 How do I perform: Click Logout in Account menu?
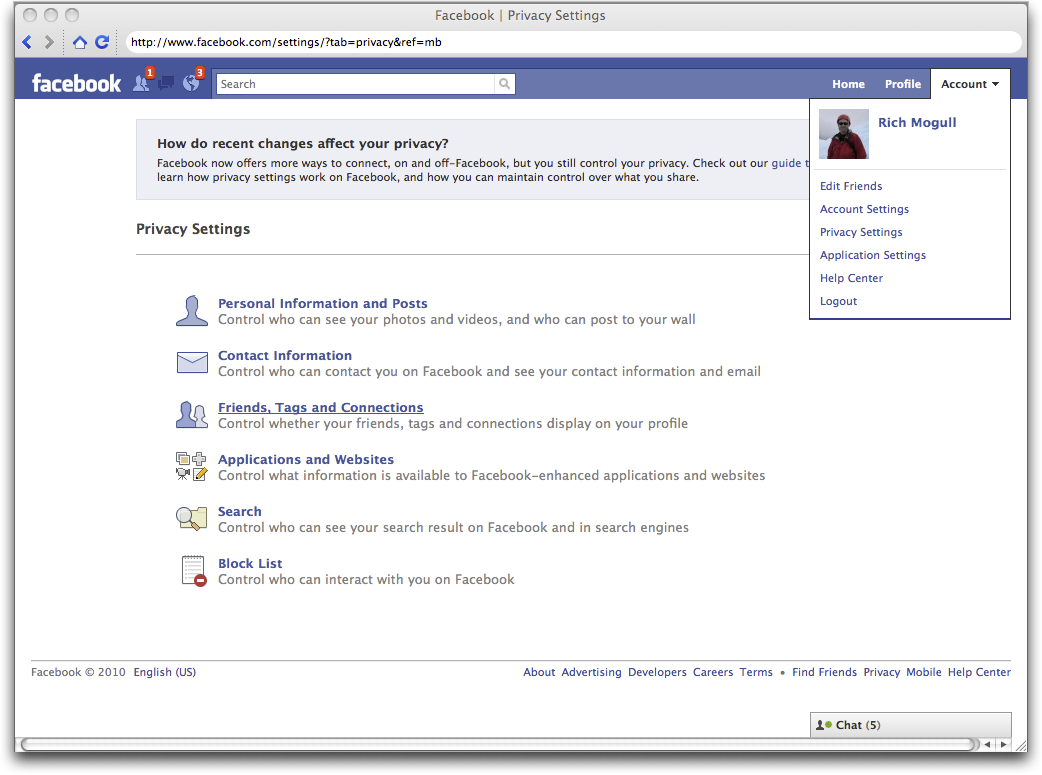(x=839, y=301)
